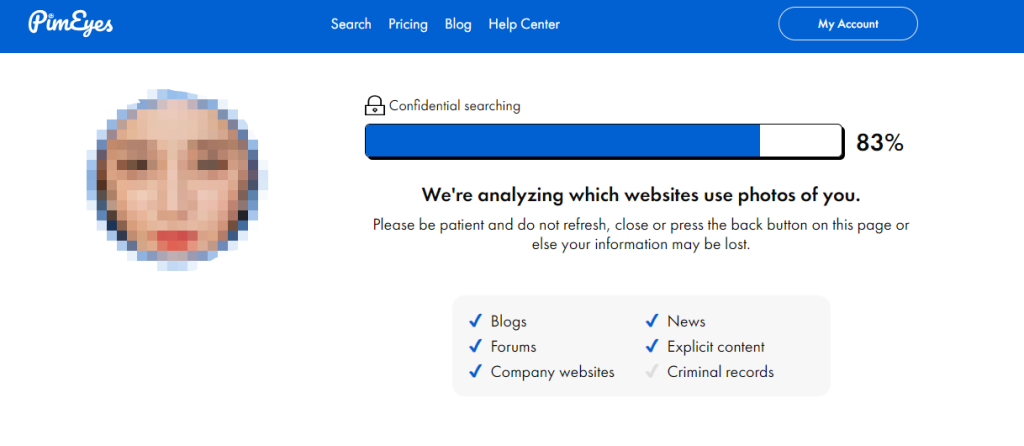Go to the Pricing page
Viewport: 1024px width, 446px height.
[408, 24]
